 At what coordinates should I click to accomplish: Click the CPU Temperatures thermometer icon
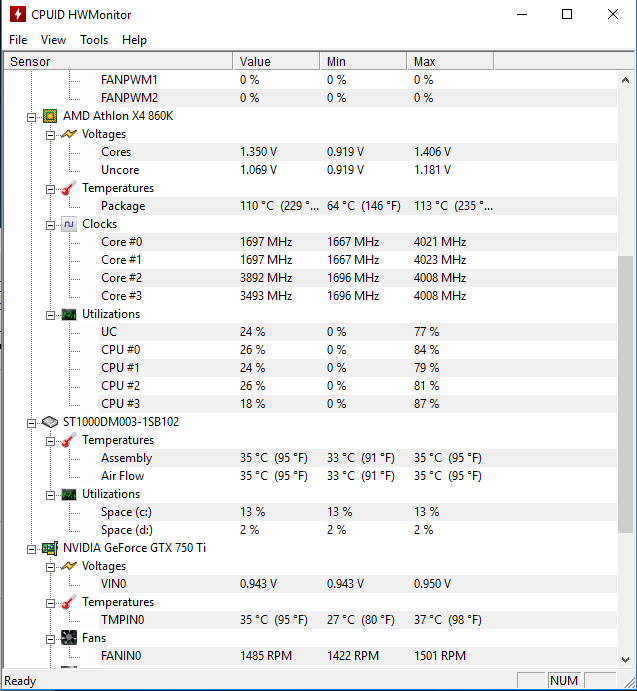pos(68,188)
